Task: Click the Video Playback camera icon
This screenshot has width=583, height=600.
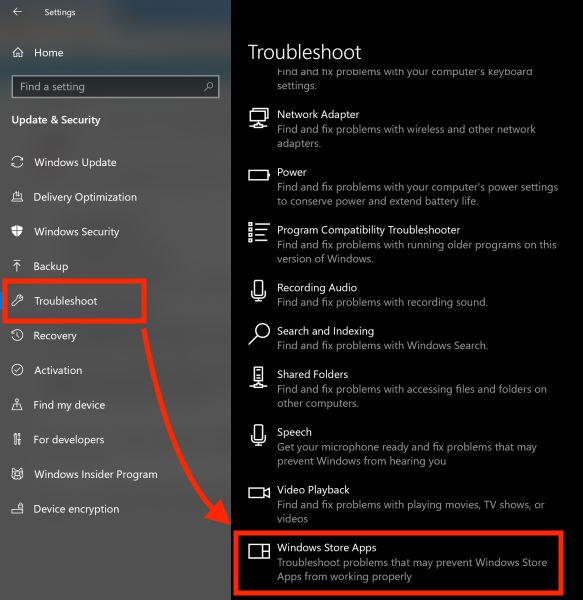Action: [x=259, y=492]
